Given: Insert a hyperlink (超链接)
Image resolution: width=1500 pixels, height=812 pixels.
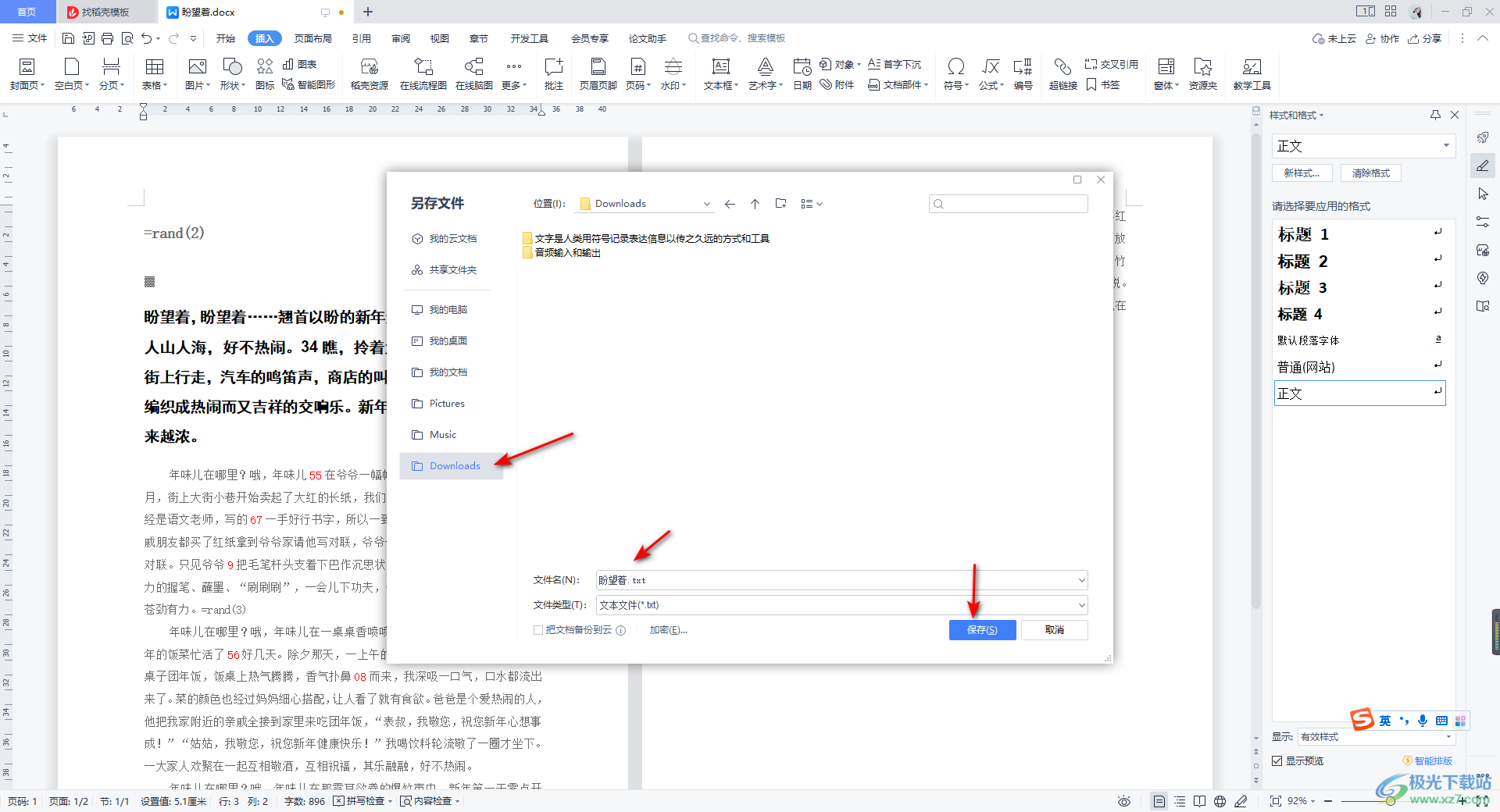Looking at the screenshot, I should tap(1062, 74).
